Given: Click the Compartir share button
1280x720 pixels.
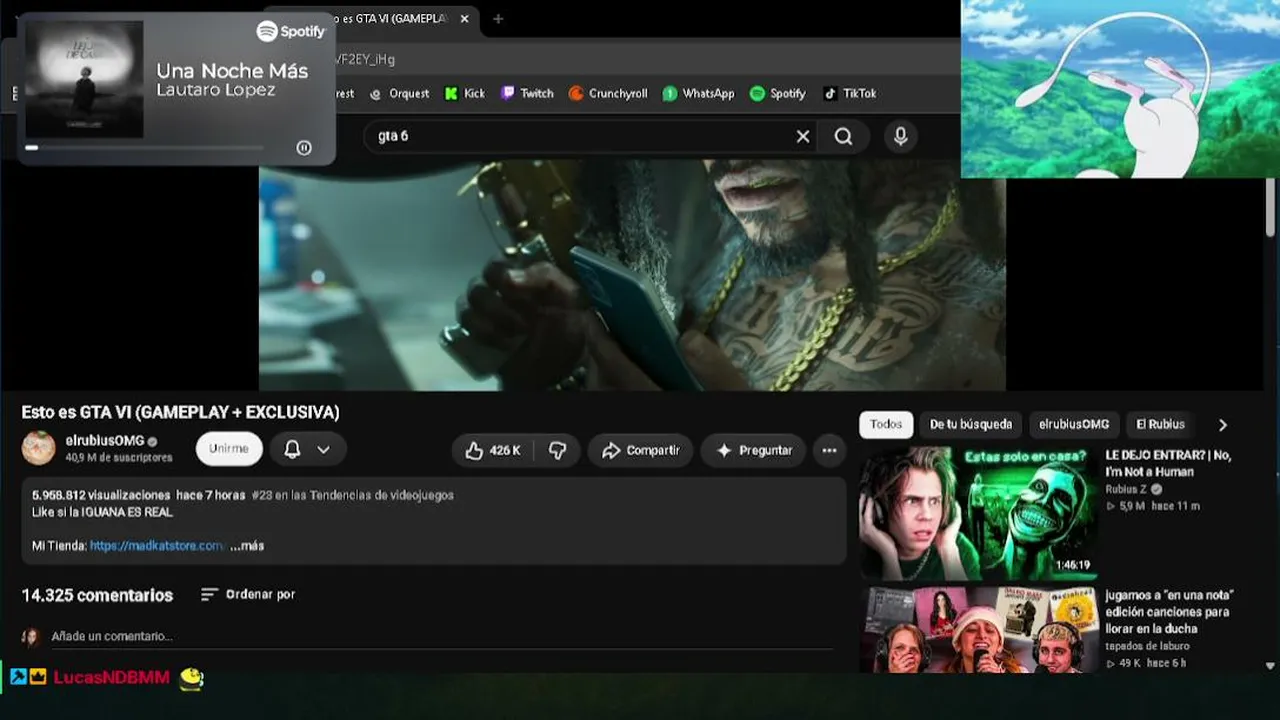Looking at the screenshot, I should click(x=641, y=450).
